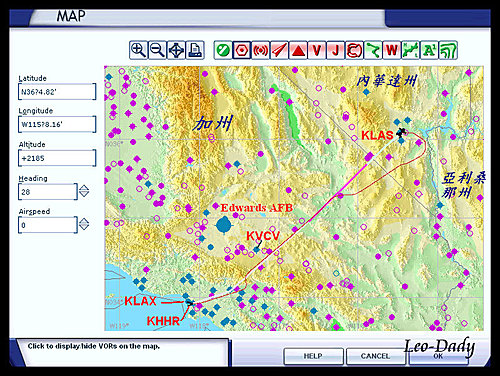
Task: Click the "Airspeed" label
Action: click(34, 212)
